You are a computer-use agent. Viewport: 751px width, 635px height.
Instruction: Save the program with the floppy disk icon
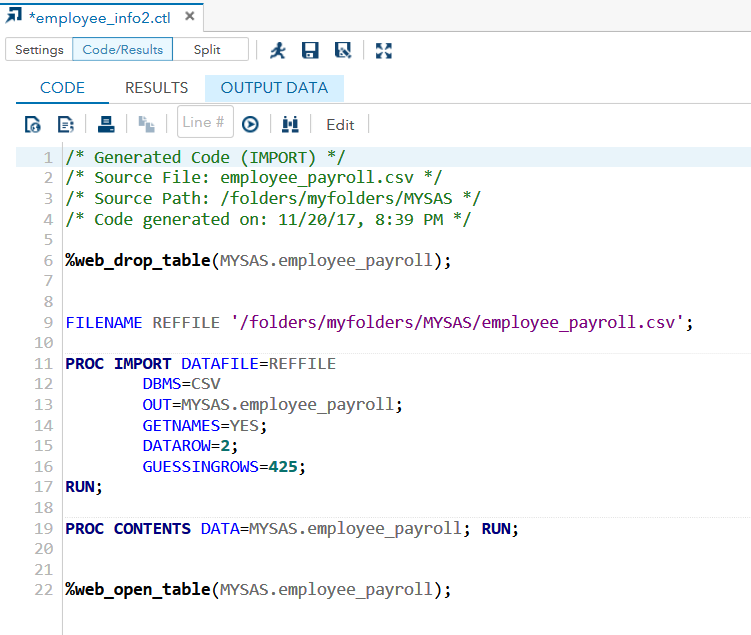(310, 50)
